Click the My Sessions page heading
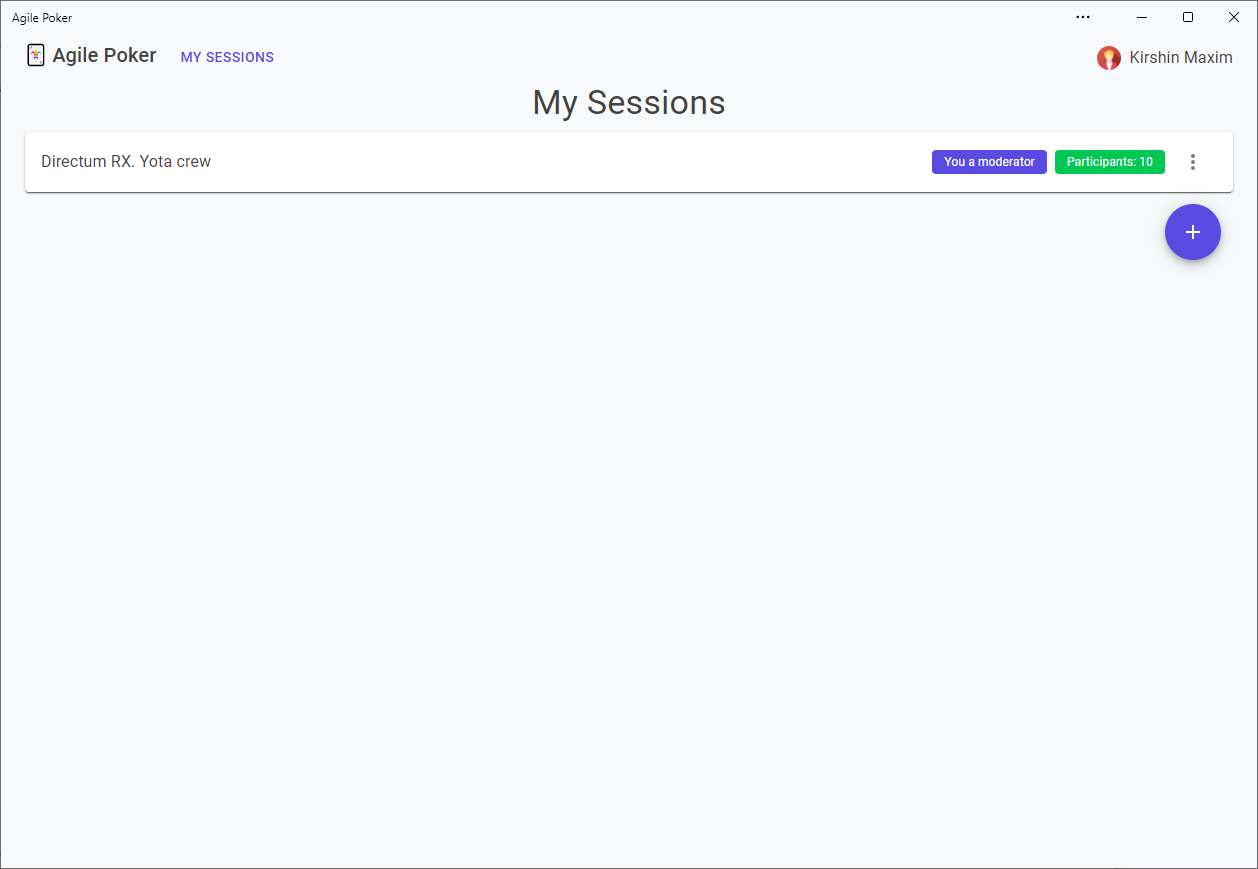Viewport: 1258px width, 869px height. [x=628, y=102]
